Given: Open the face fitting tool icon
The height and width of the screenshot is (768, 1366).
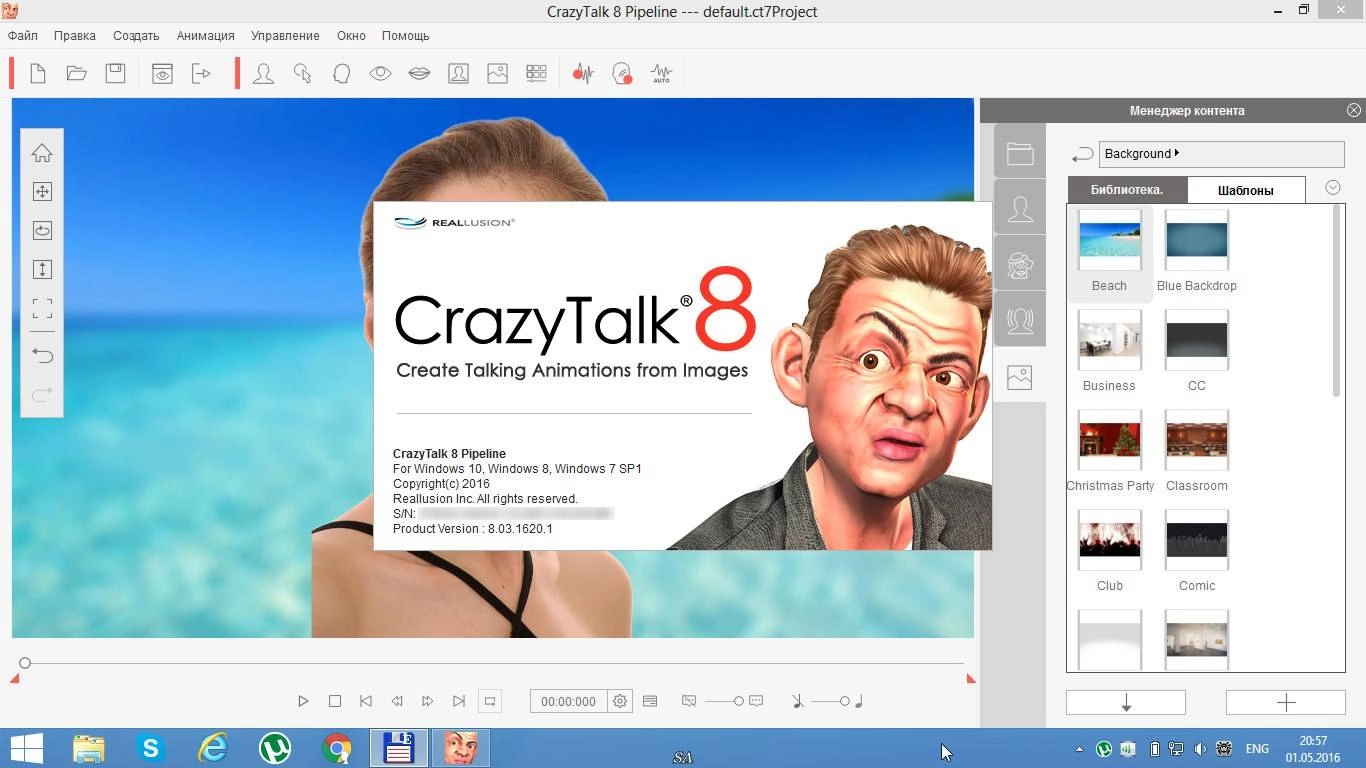Looking at the screenshot, I should [x=302, y=73].
